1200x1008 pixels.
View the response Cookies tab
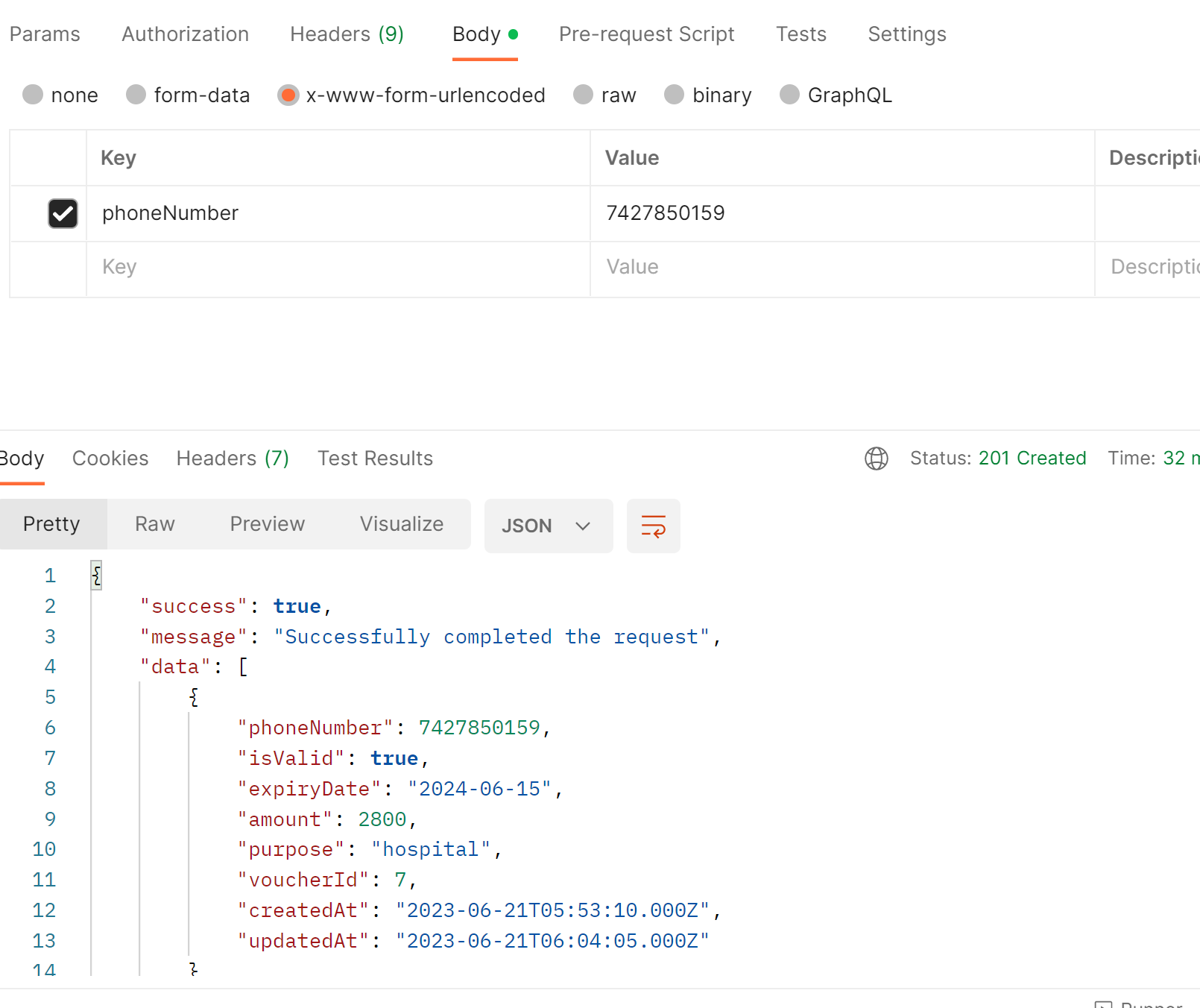[110, 458]
